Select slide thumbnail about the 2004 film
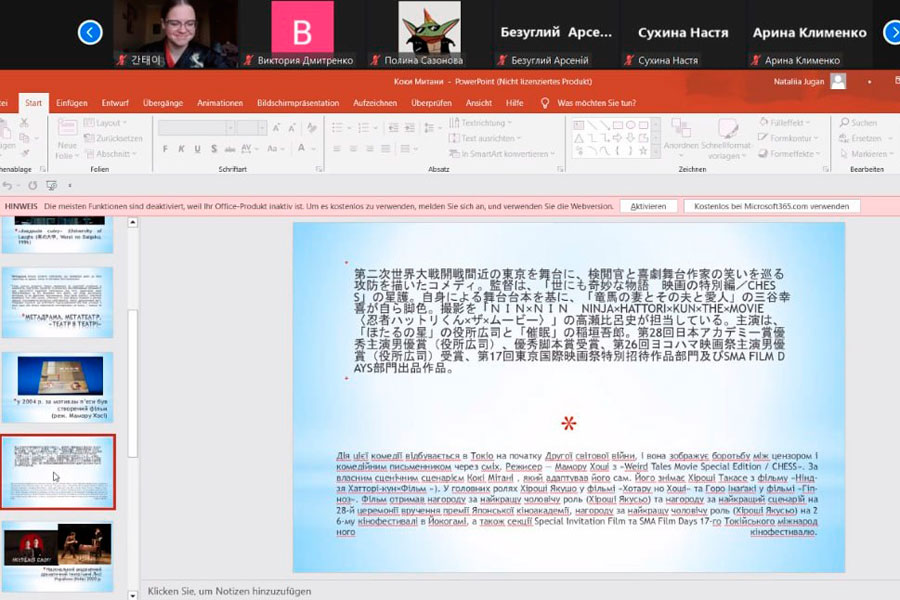 pos(58,387)
